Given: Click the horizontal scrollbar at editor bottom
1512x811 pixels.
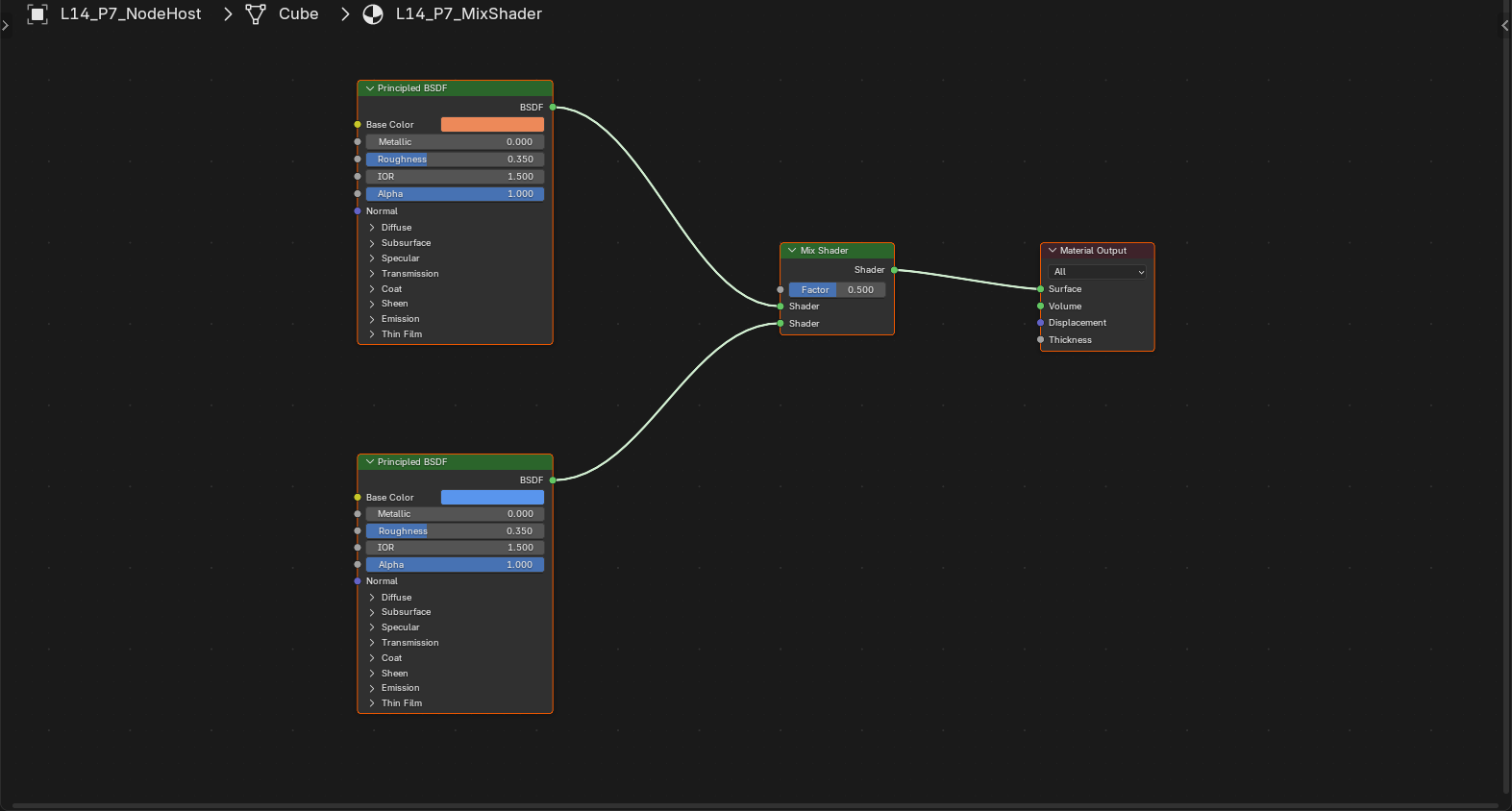Looking at the screenshot, I should 756,805.
